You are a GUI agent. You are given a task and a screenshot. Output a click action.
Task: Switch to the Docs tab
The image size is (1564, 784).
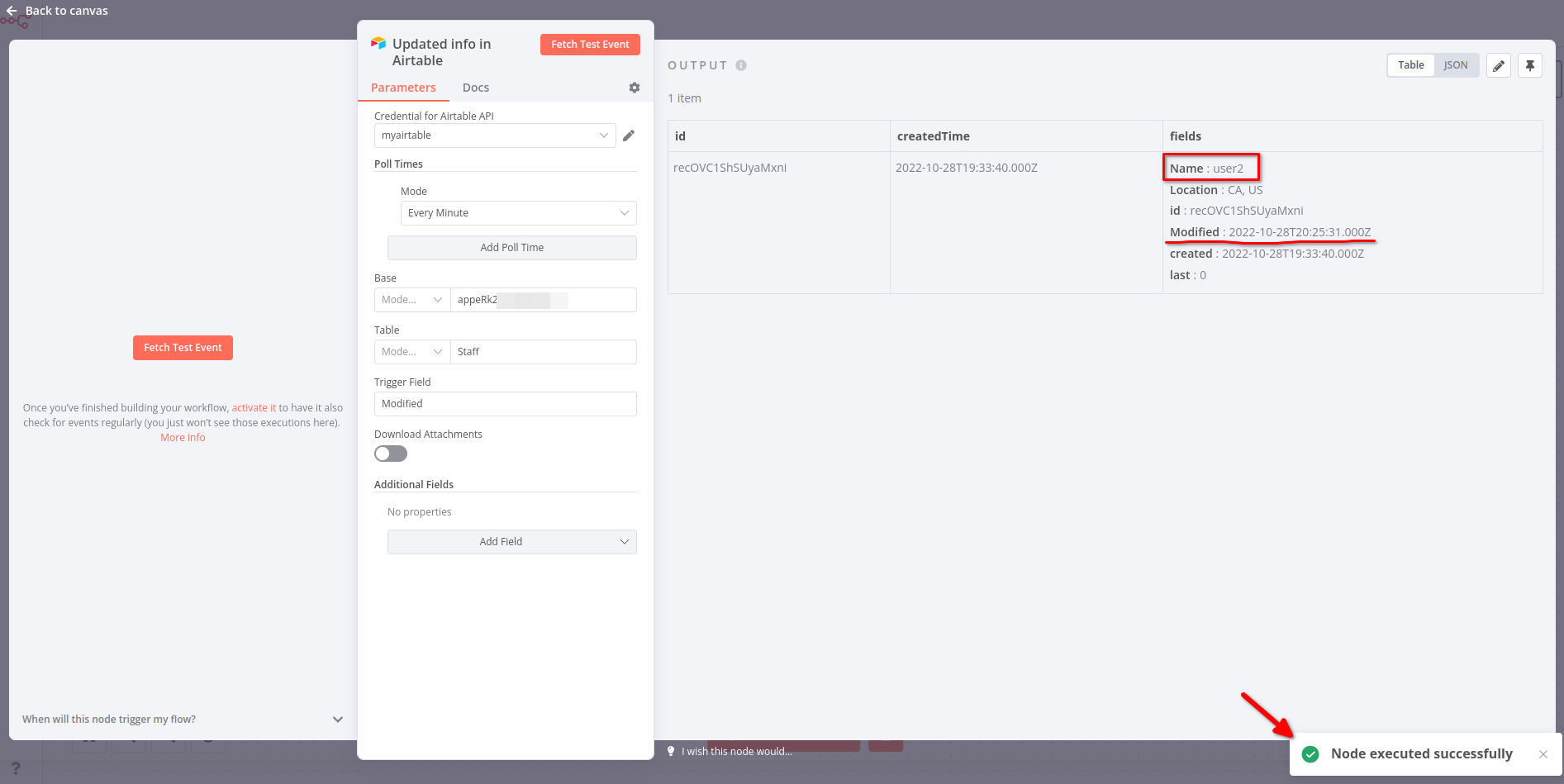476,88
